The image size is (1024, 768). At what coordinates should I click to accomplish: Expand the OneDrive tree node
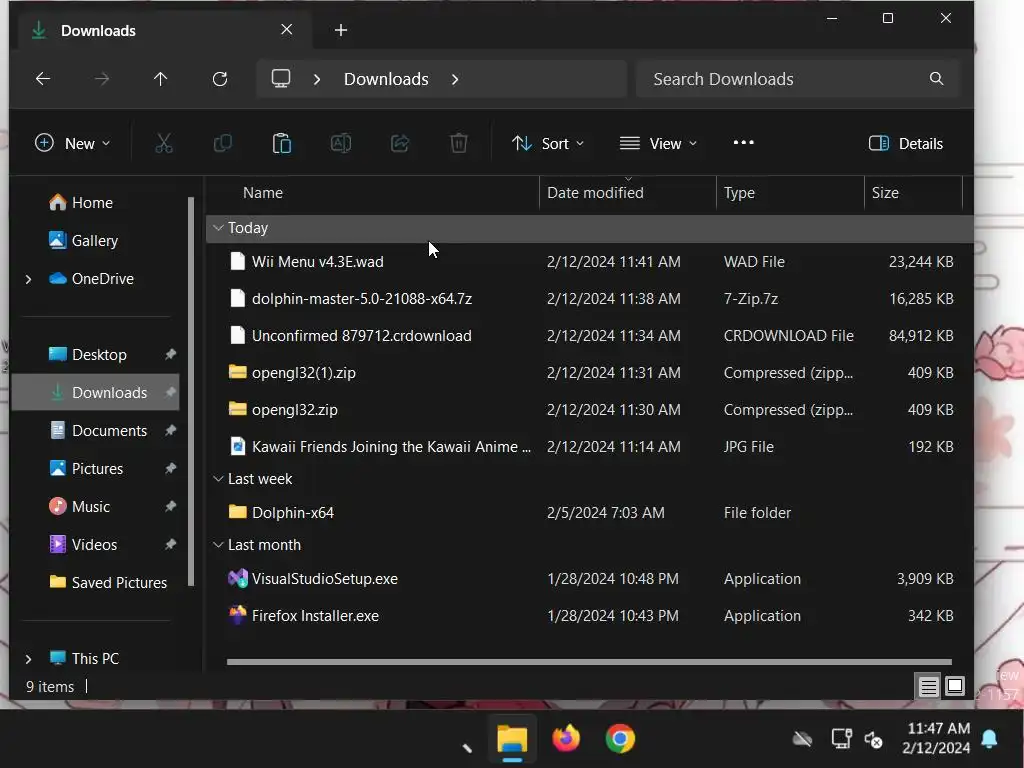[28, 279]
